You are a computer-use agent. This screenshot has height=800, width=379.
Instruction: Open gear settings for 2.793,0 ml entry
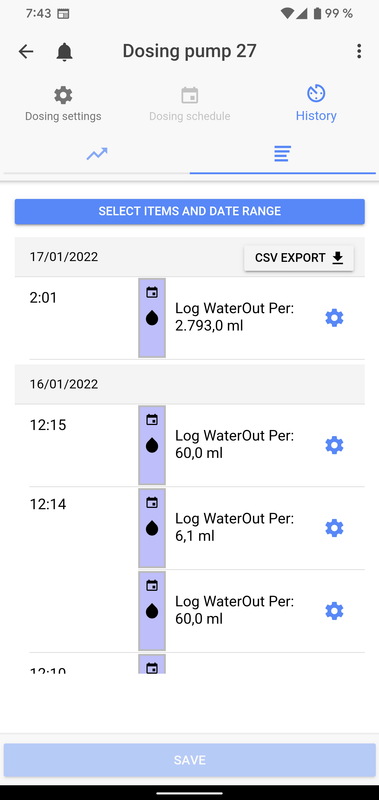click(335, 318)
